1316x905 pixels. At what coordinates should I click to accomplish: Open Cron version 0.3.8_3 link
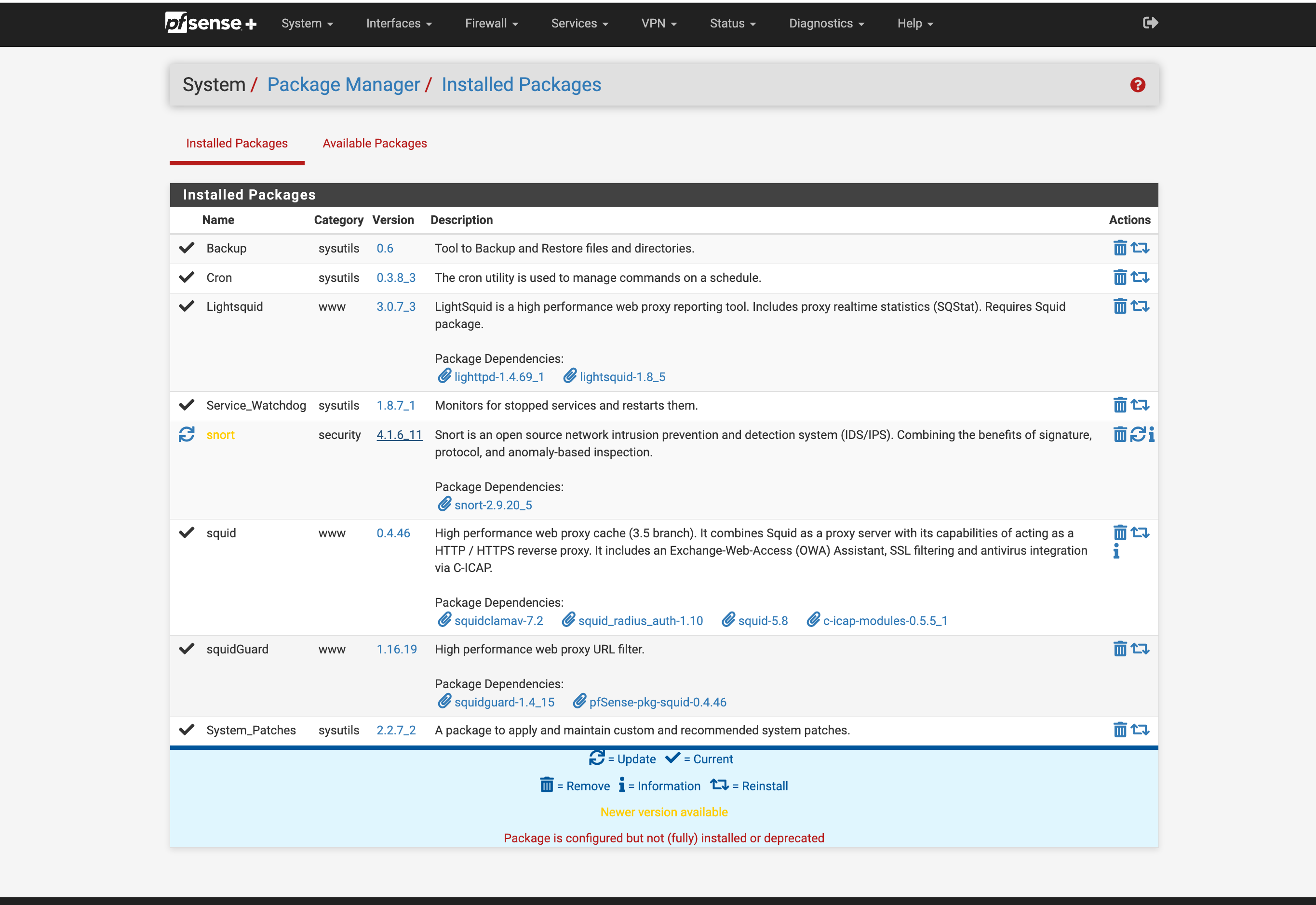point(396,278)
